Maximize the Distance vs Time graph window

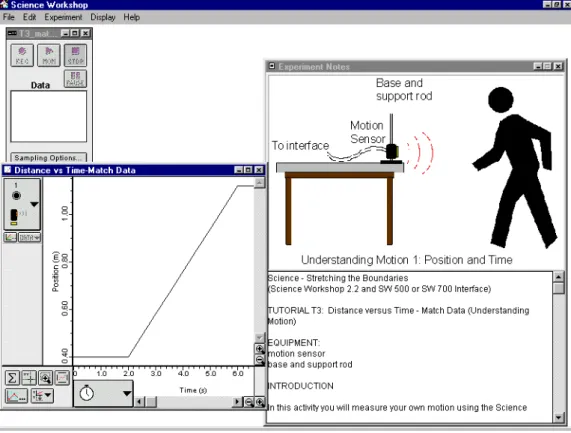[248, 170]
